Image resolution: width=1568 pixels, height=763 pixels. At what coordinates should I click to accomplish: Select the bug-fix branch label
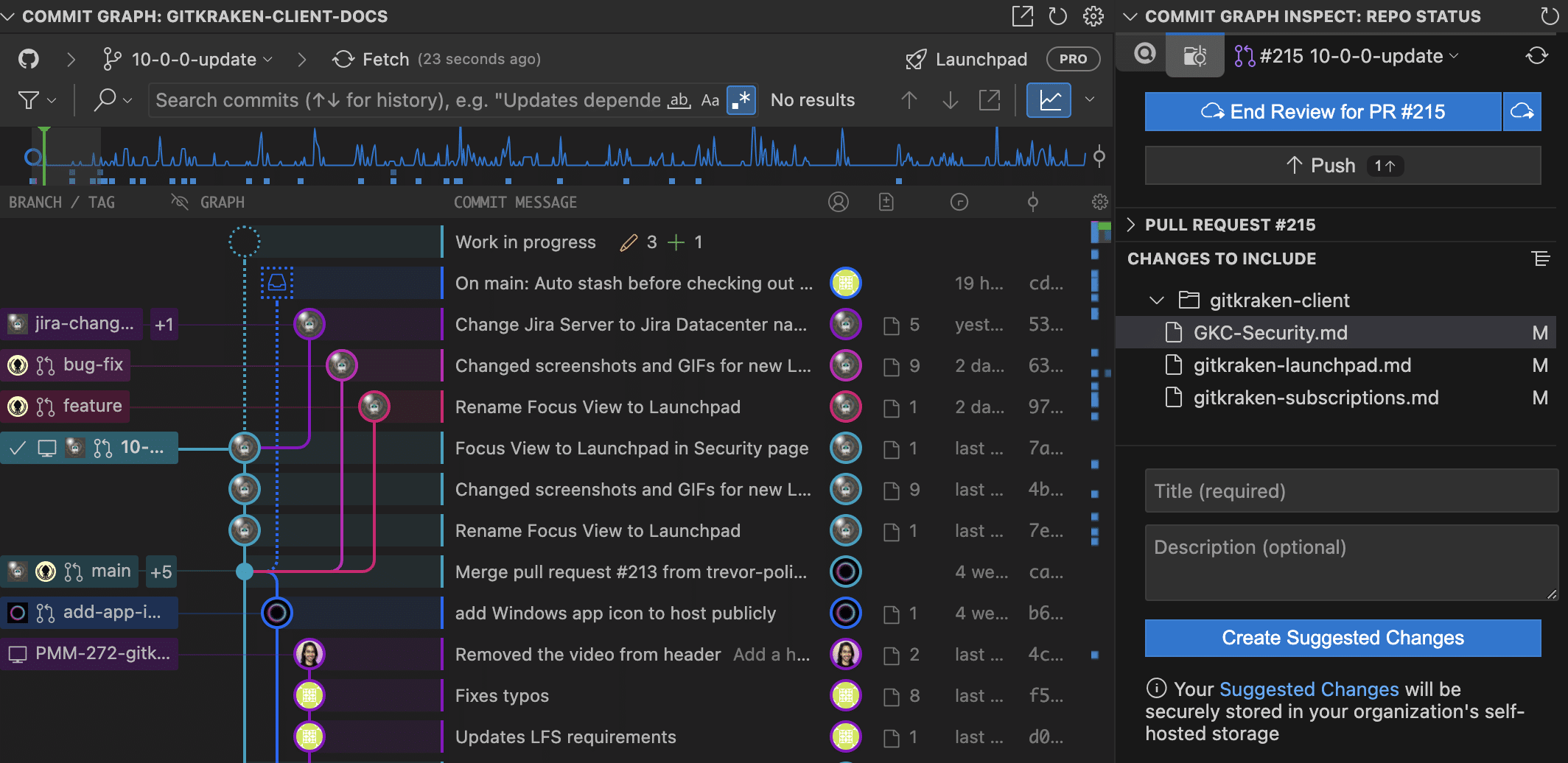(x=66, y=365)
